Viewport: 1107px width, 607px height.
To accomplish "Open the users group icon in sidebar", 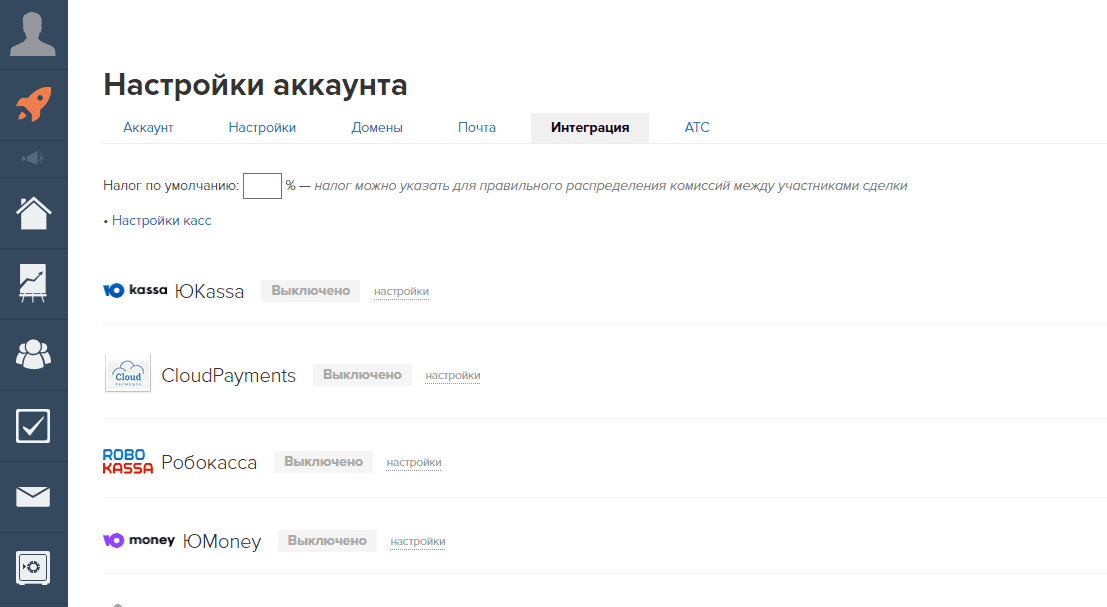I will tap(33, 354).
